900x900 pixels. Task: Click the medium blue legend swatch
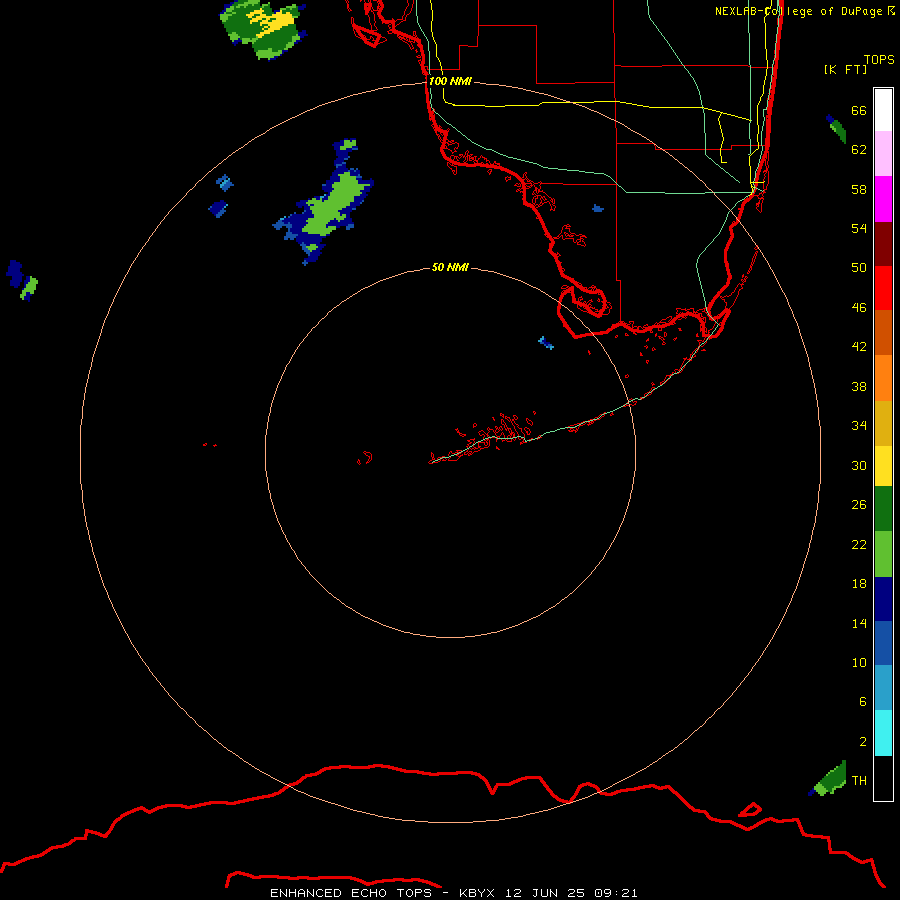883,643
